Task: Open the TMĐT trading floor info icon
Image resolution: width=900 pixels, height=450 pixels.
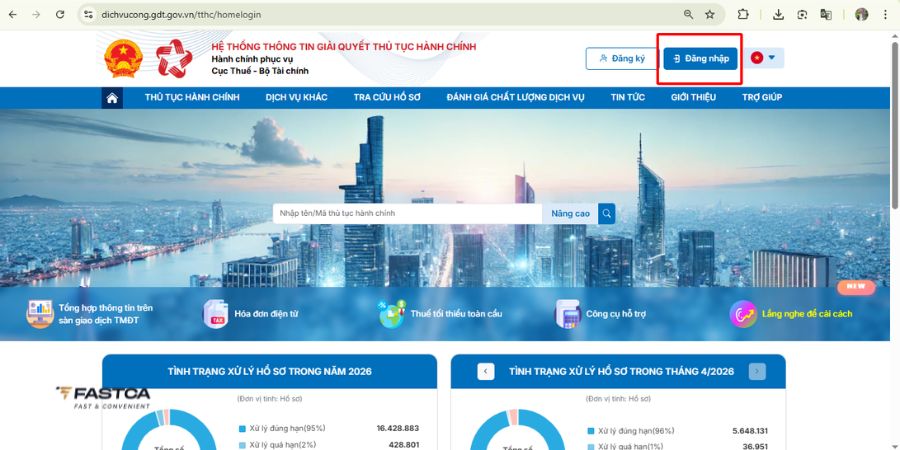Action: 40,314
